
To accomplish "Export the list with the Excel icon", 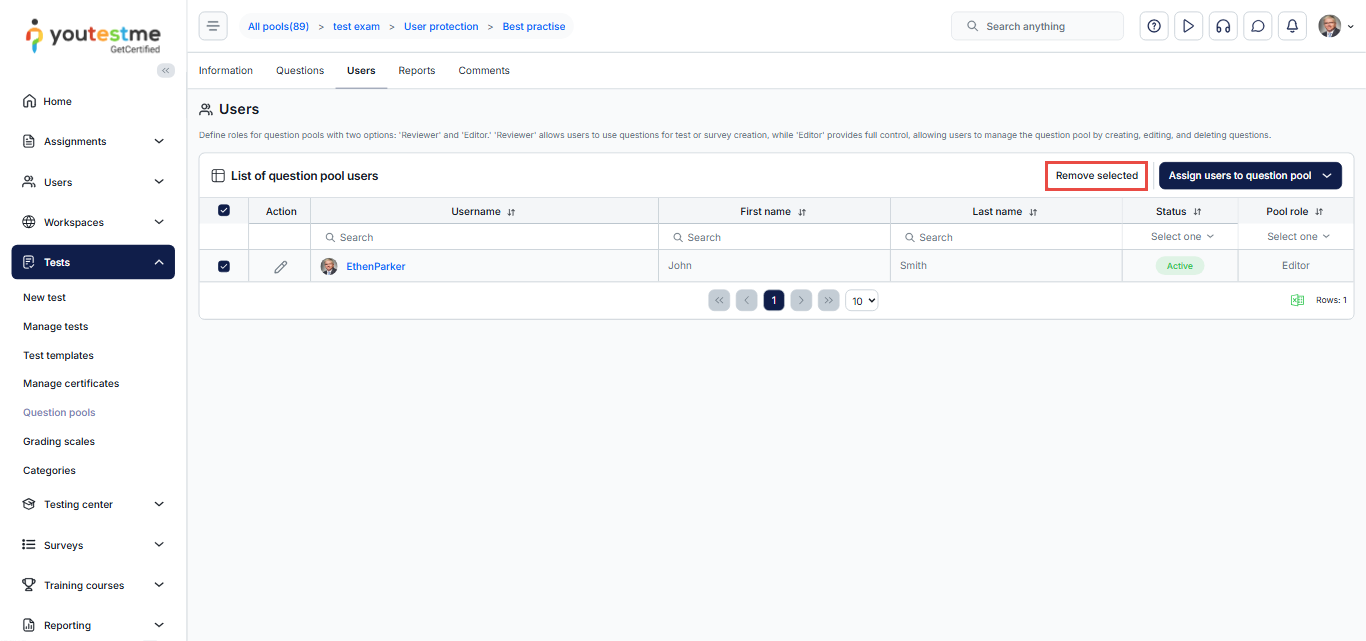I will 1297,300.
